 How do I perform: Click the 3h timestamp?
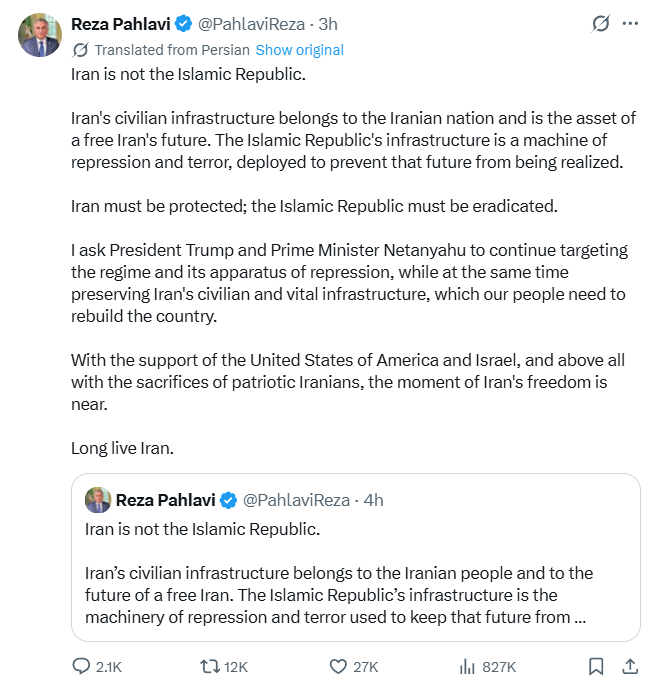[x=328, y=23]
